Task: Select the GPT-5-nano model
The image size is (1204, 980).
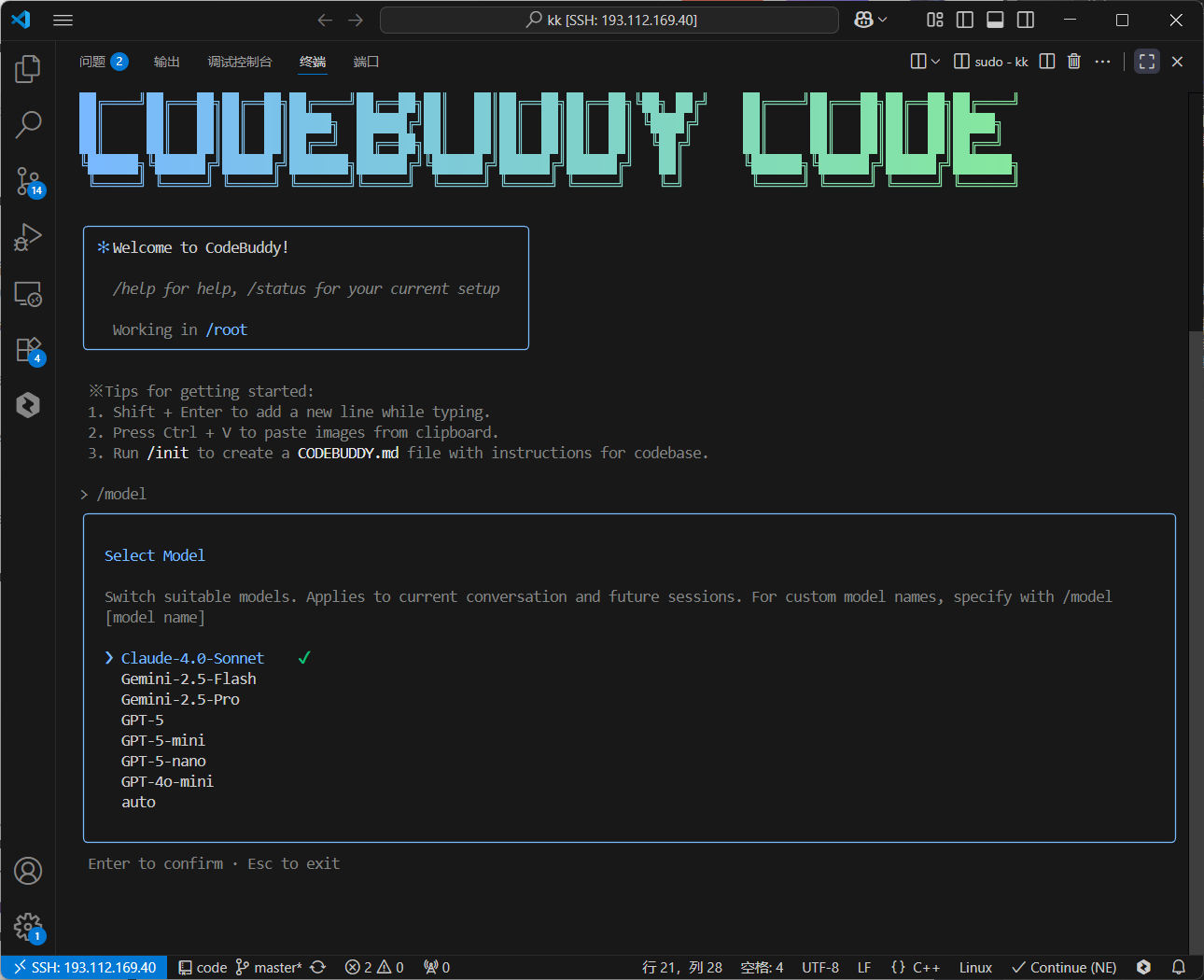Action: [163, 761]
